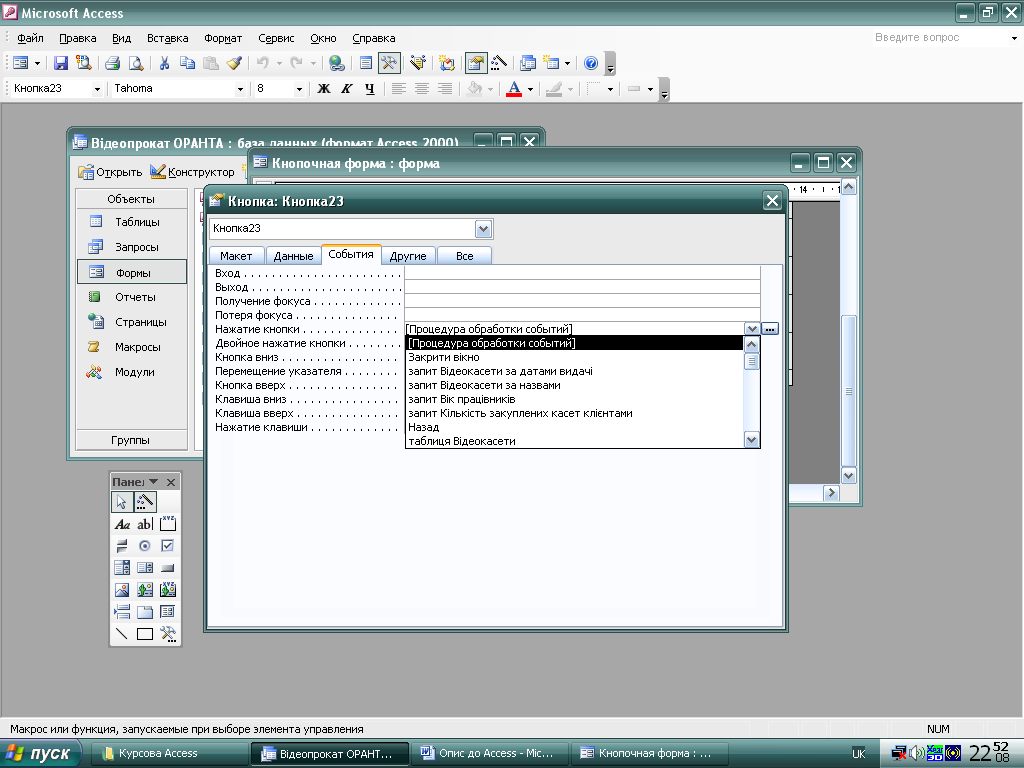Click the Microsoft Access Help question icon
Screen dimensions: 1024x768
(591, 63)
